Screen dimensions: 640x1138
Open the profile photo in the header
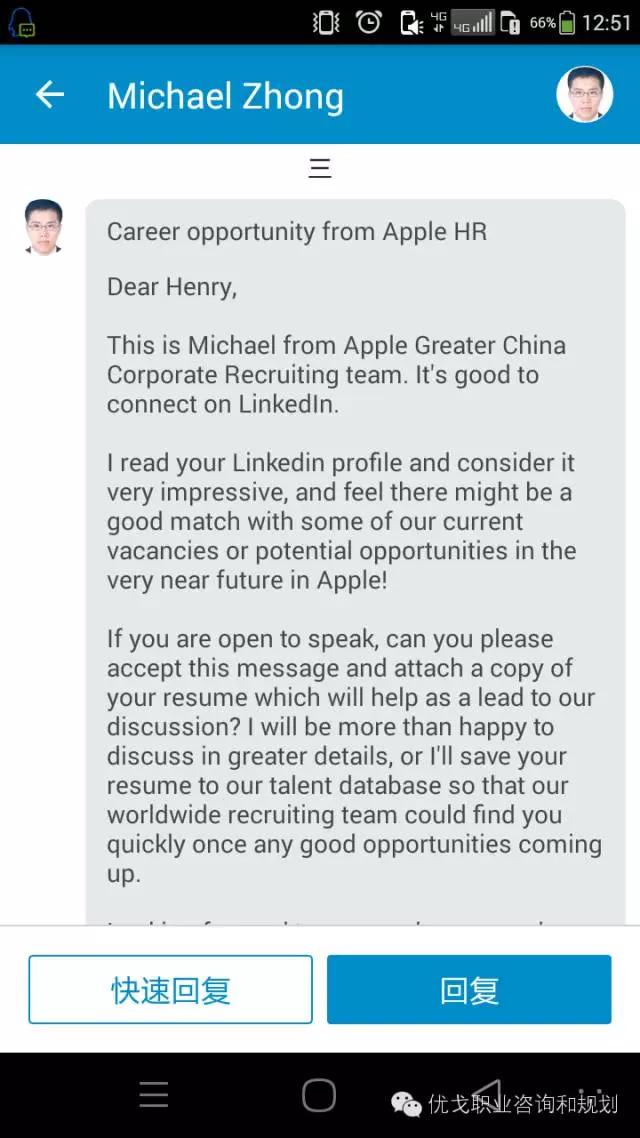pyautogui.click(x=584, y=95)
